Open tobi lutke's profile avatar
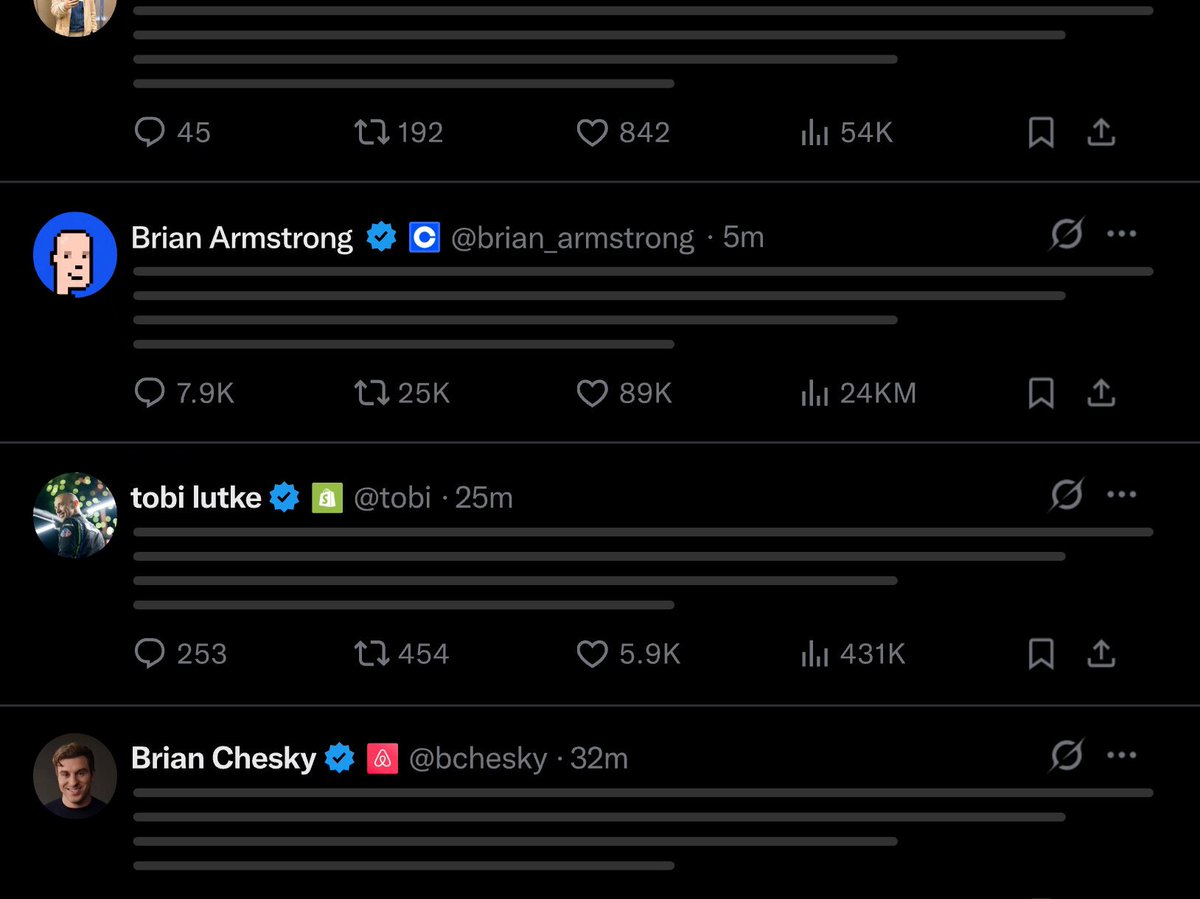 (x=75, y=515)
